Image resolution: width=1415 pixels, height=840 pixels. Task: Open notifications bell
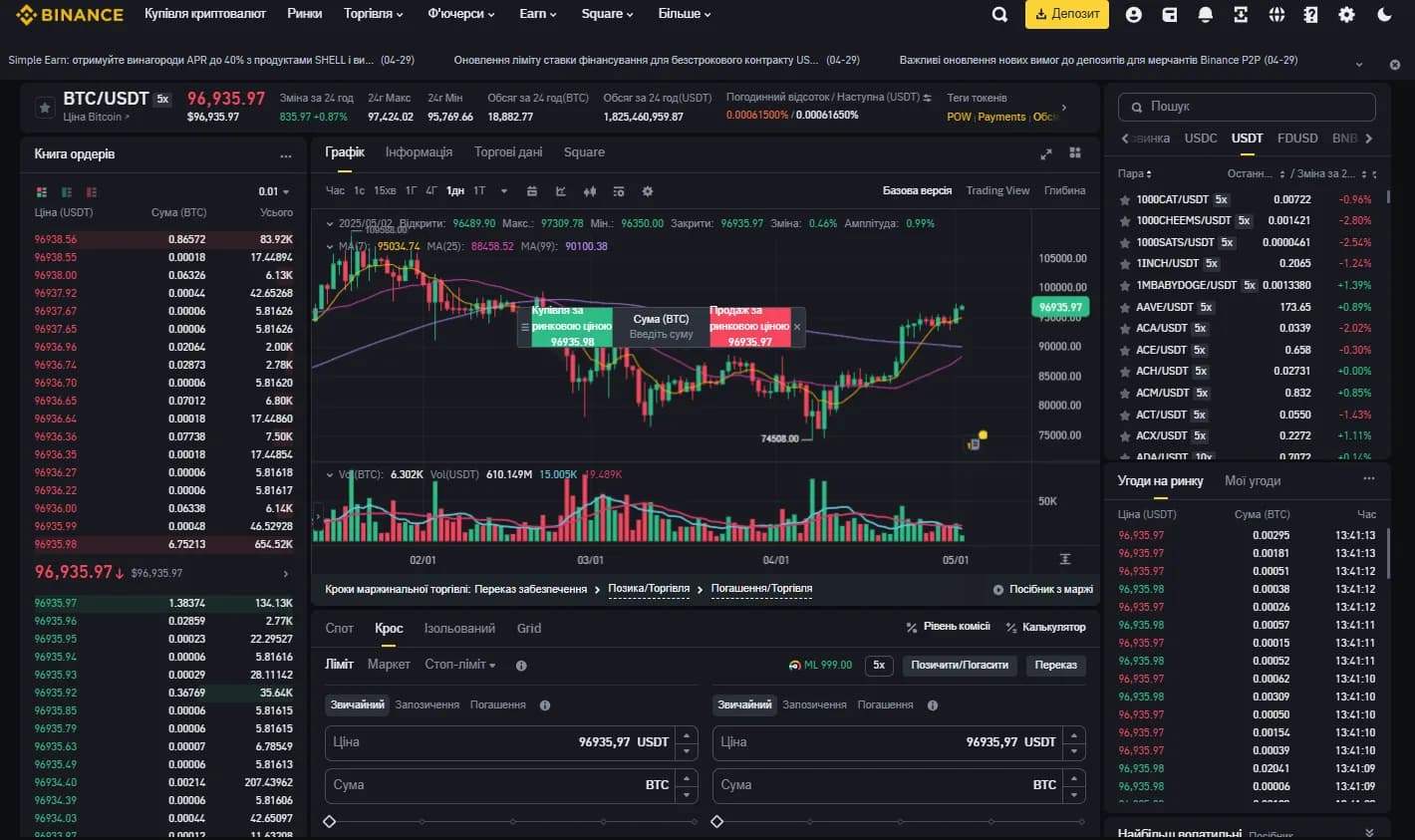[1206, 14]
